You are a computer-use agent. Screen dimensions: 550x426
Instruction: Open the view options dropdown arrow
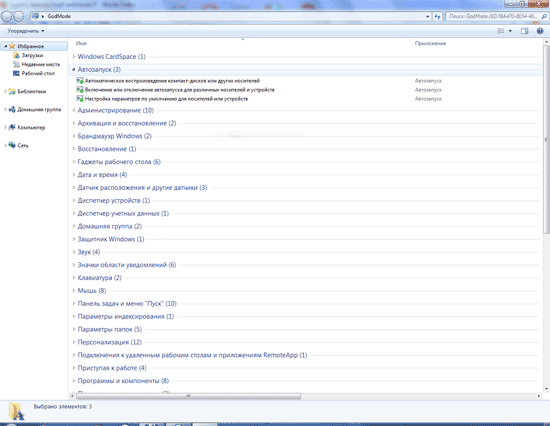510,31
